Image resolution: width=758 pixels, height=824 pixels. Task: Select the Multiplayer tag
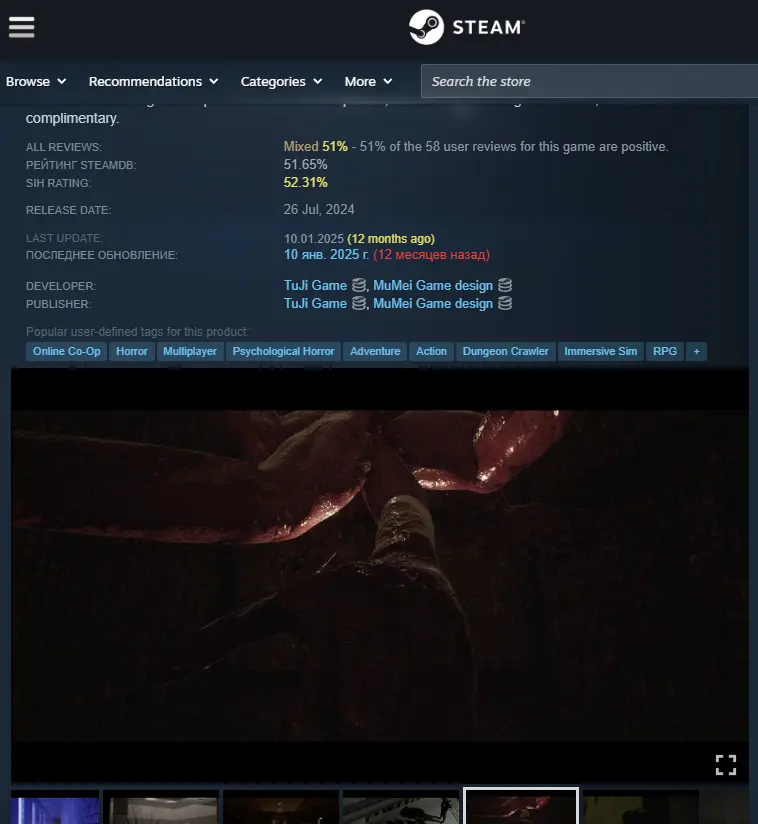click(190, 351)
